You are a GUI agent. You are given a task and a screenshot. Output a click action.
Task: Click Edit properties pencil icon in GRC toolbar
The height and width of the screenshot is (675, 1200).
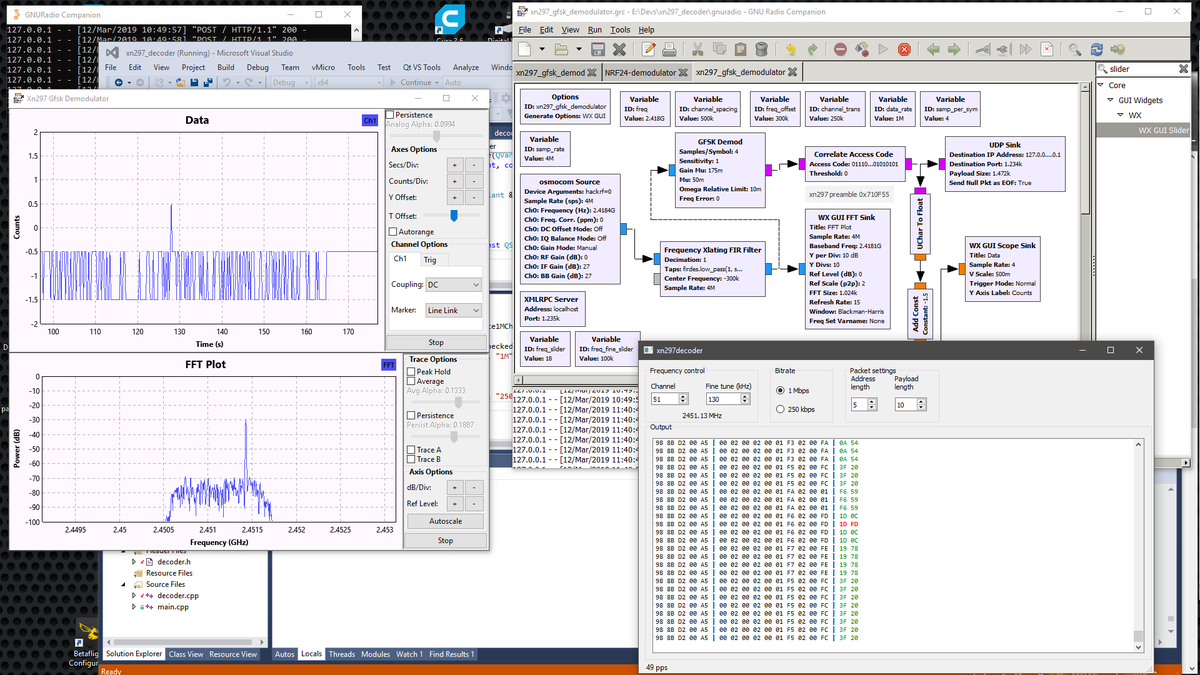648,49
